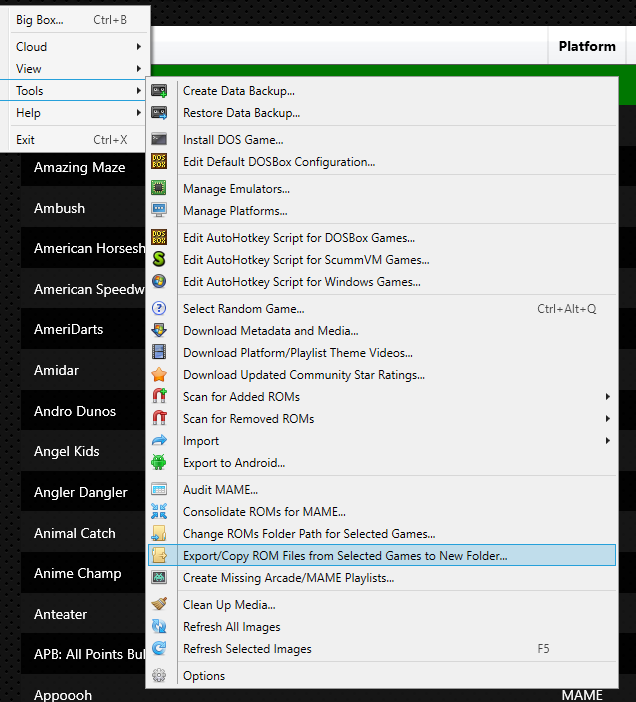Screen dimensions: 636x702
Task: Select the Andro Dunos game row
Action: [83, 411]
